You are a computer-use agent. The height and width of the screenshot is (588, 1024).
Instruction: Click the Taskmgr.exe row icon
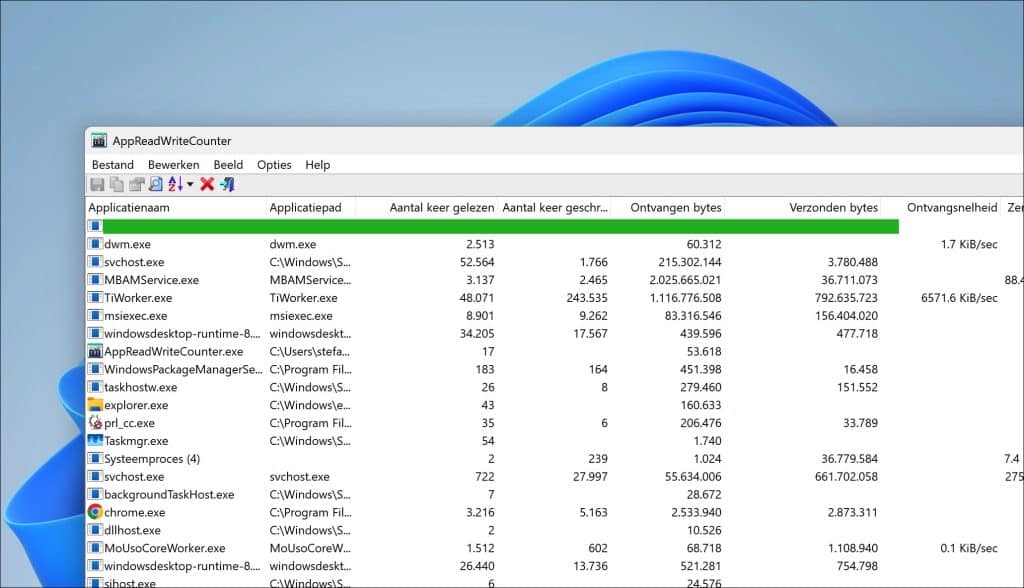tap(95, 441)
